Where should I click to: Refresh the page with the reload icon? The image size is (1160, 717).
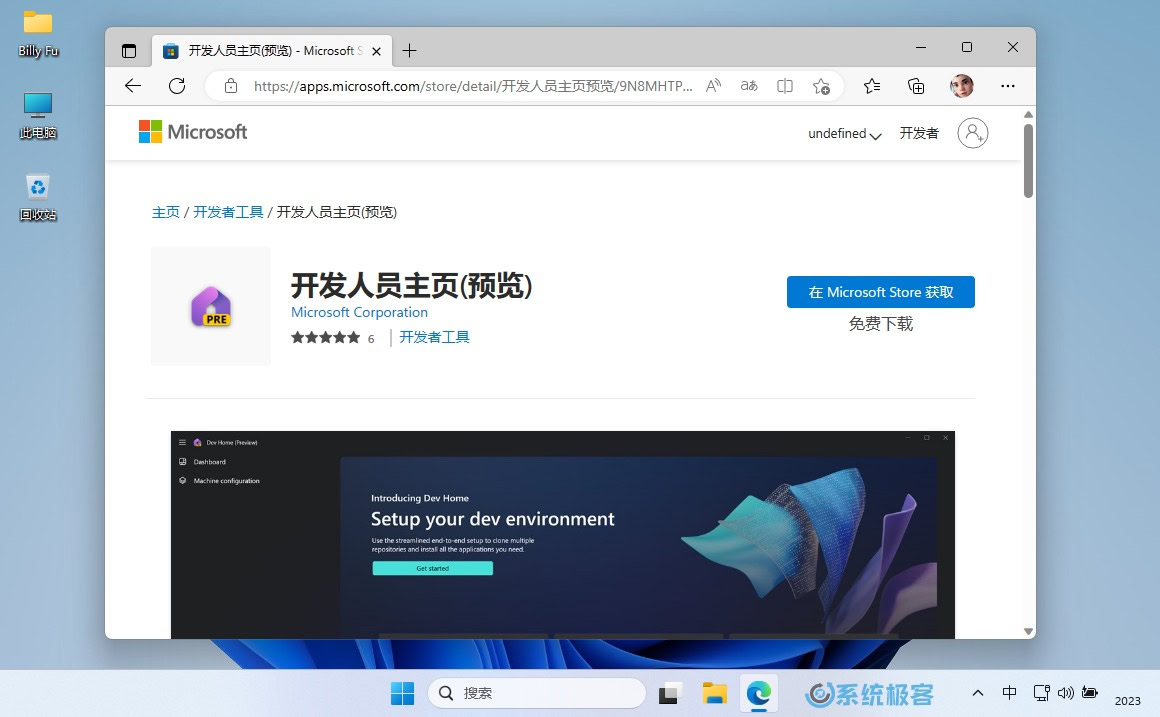pos(177,86)
